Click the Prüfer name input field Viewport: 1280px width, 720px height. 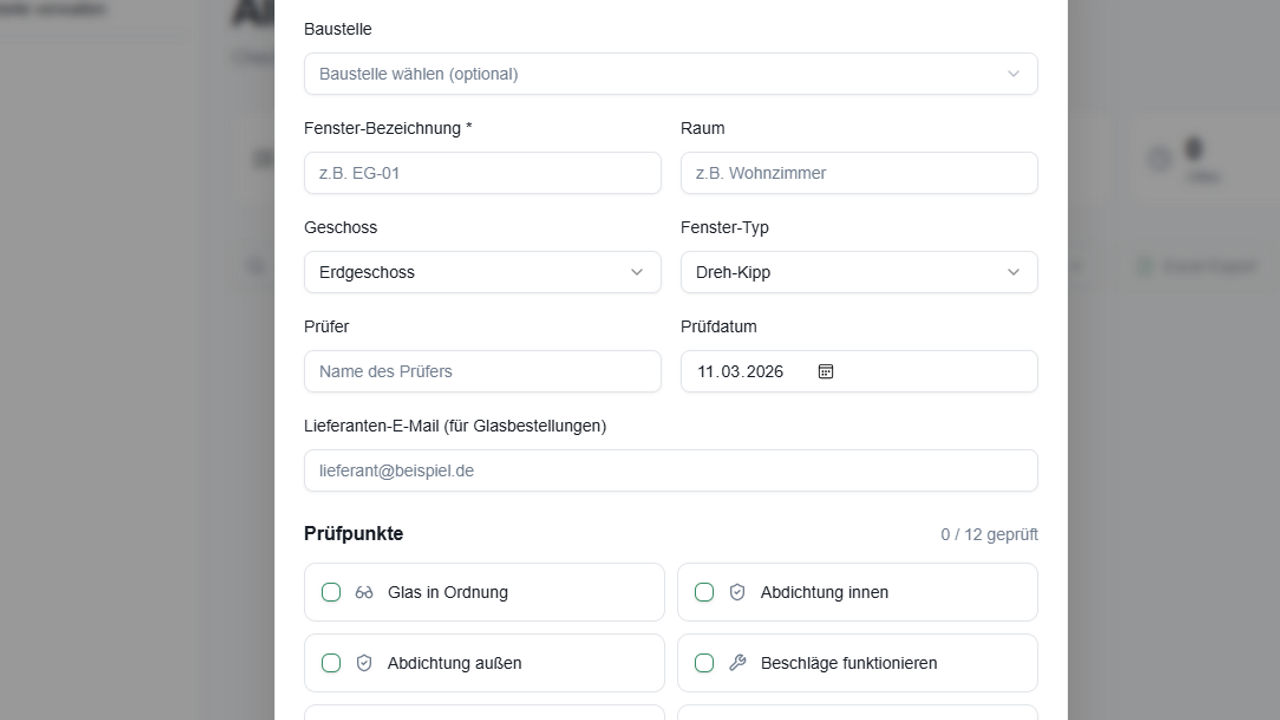482,371
